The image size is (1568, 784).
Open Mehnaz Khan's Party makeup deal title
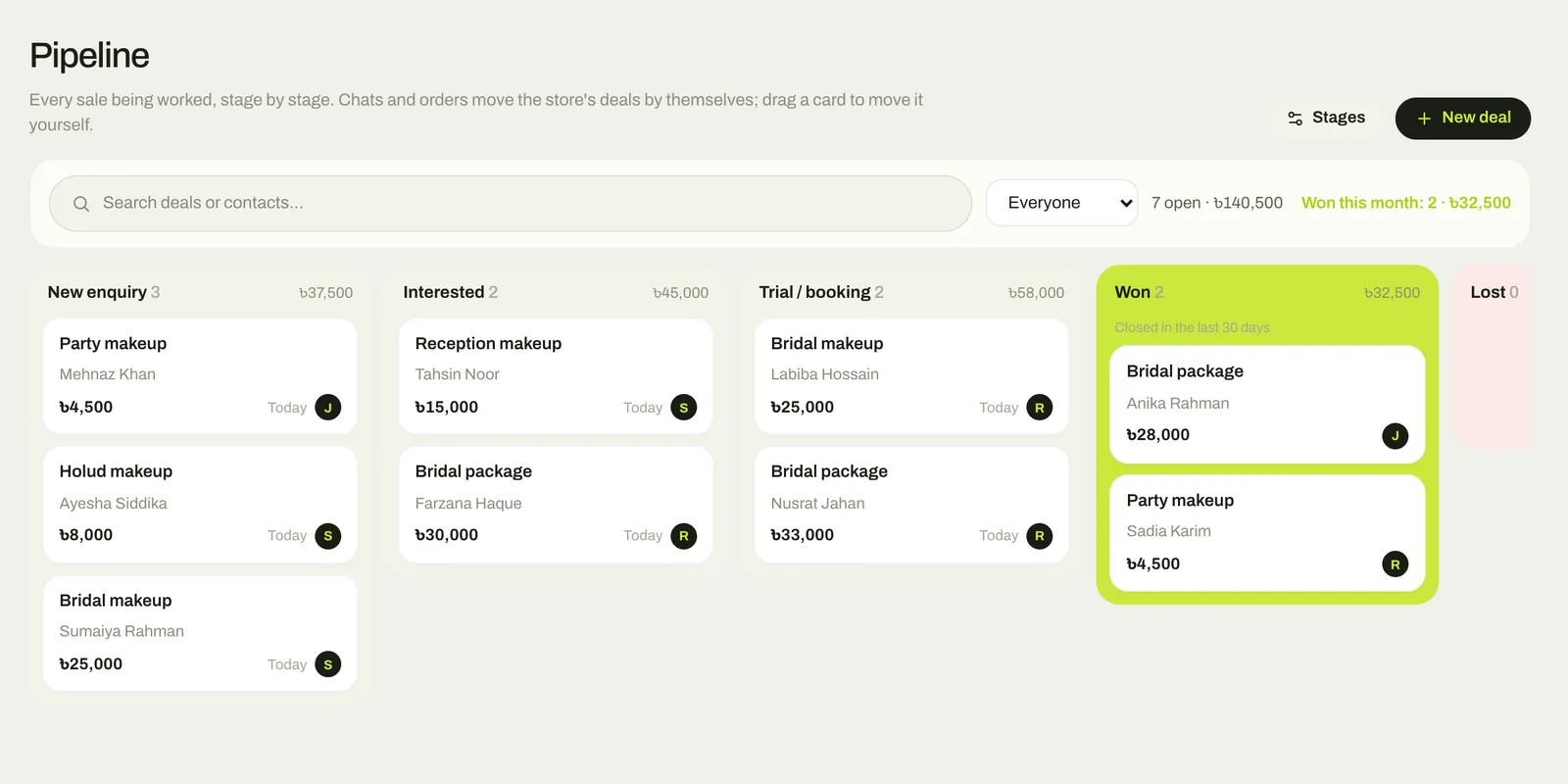coord(113,343)
